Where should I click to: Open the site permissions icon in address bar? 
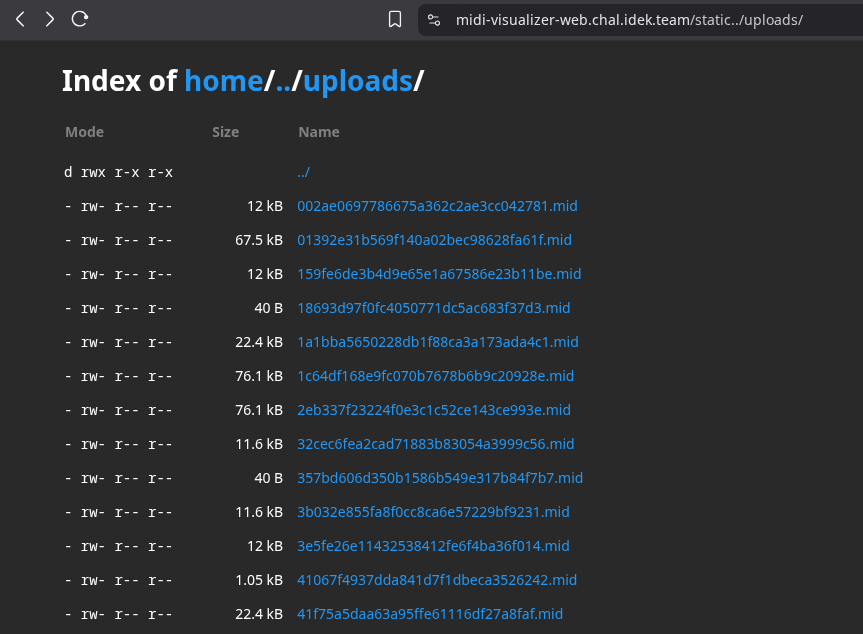pyautogui.click(x=434, y=18)
